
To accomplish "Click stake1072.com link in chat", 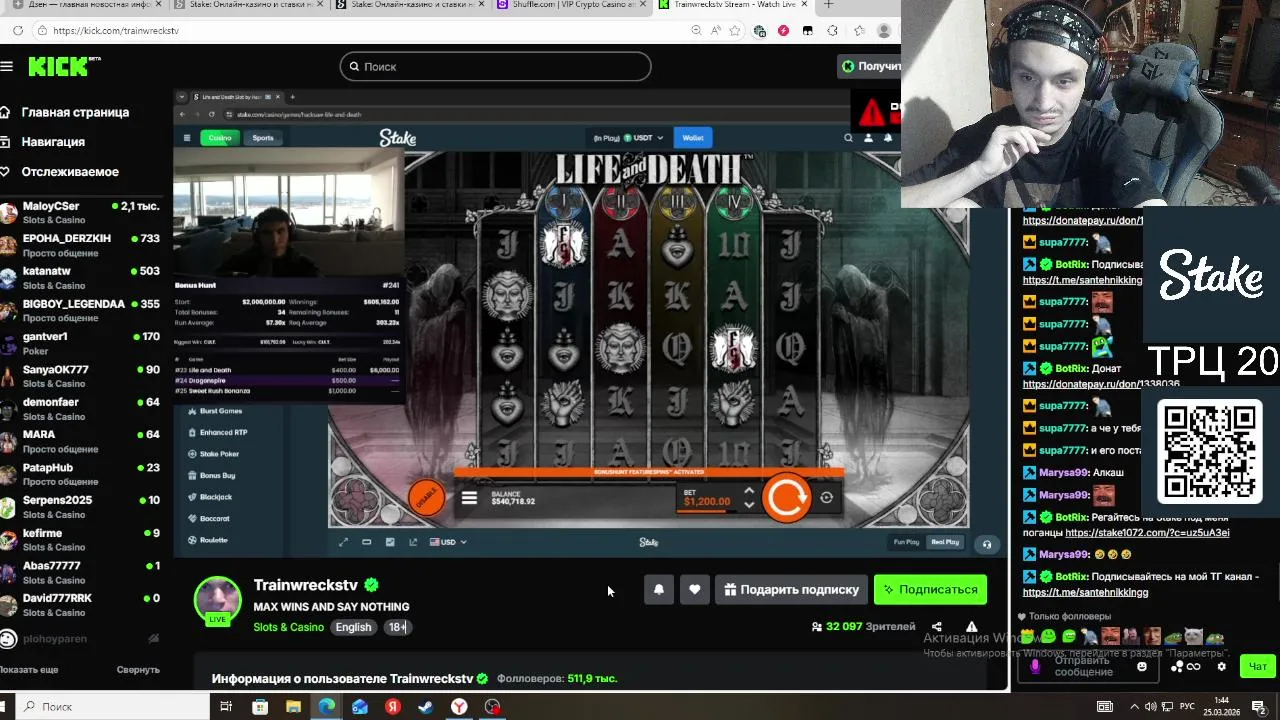I will [x=1147, y=533].
